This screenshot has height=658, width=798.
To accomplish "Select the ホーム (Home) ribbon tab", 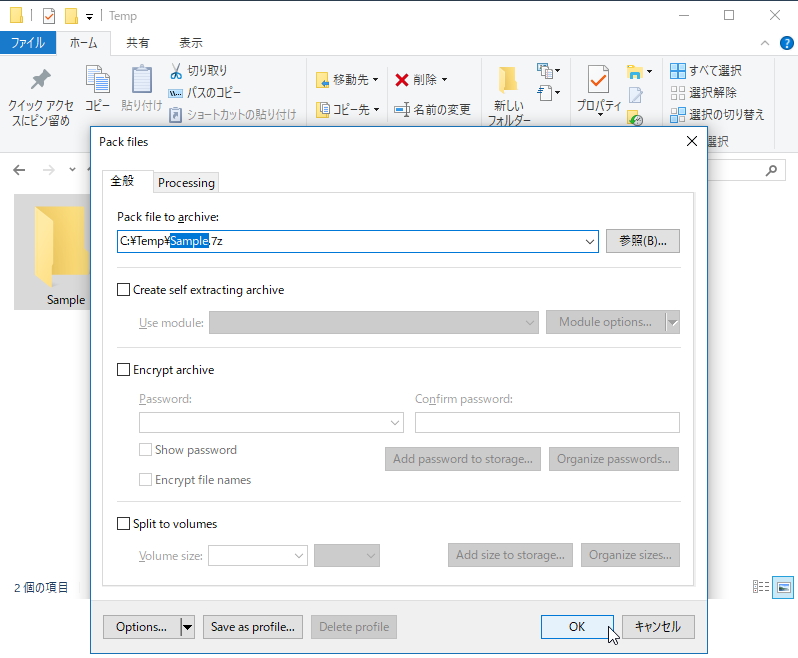I will pos(83,43).
